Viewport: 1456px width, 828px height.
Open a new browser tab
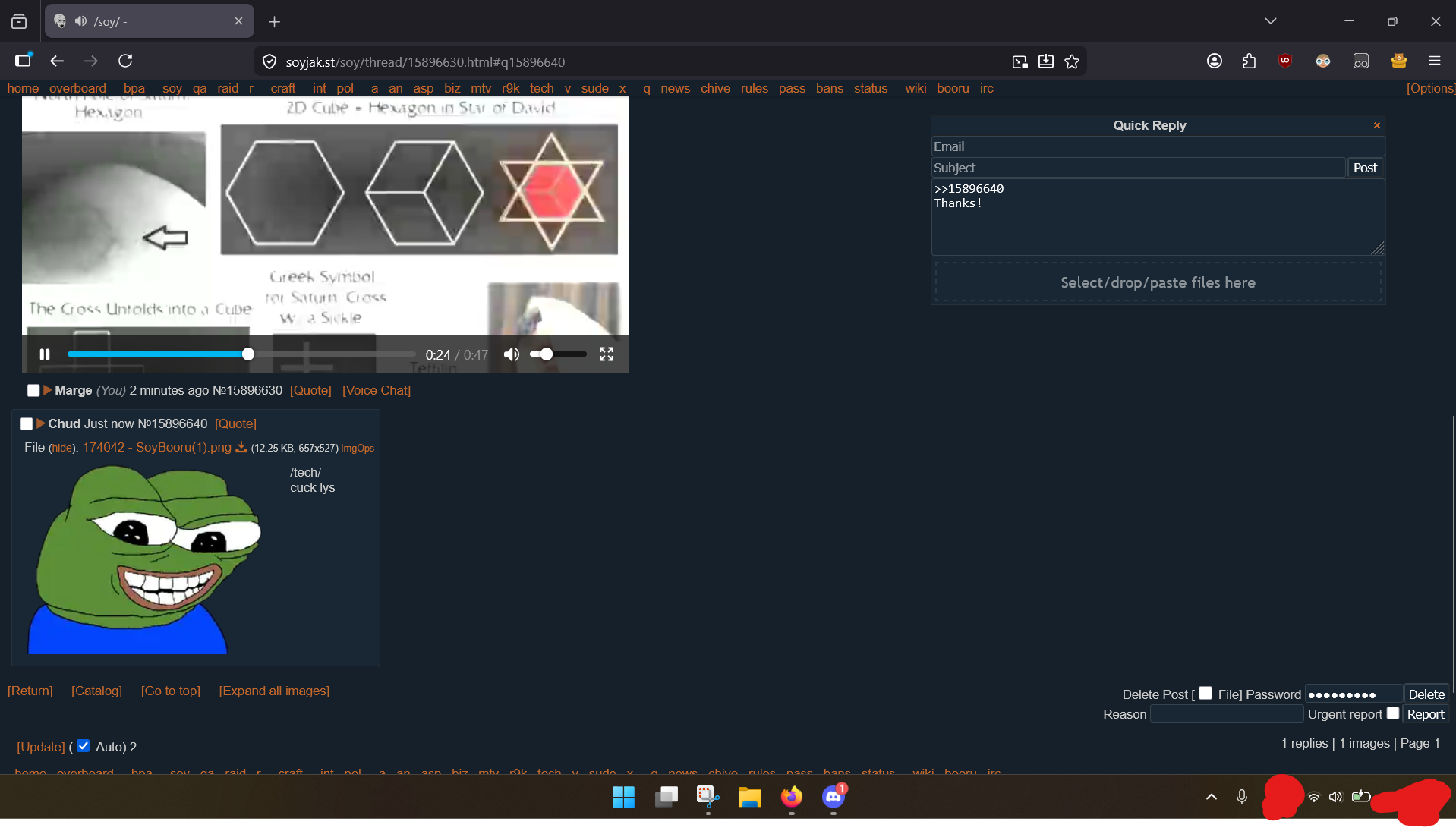(x=275, y=22)
